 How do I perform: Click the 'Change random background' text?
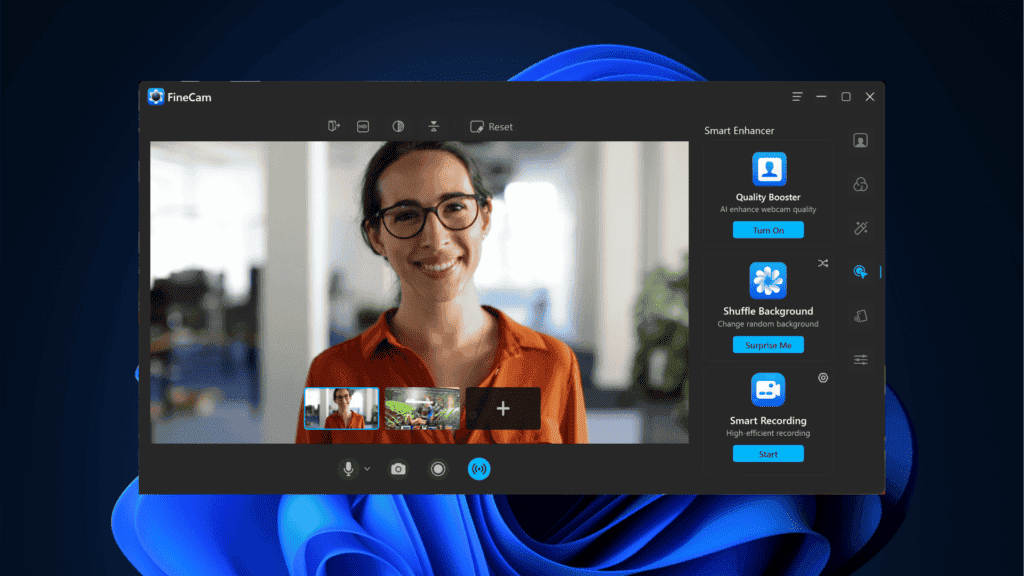coord(768,324)
